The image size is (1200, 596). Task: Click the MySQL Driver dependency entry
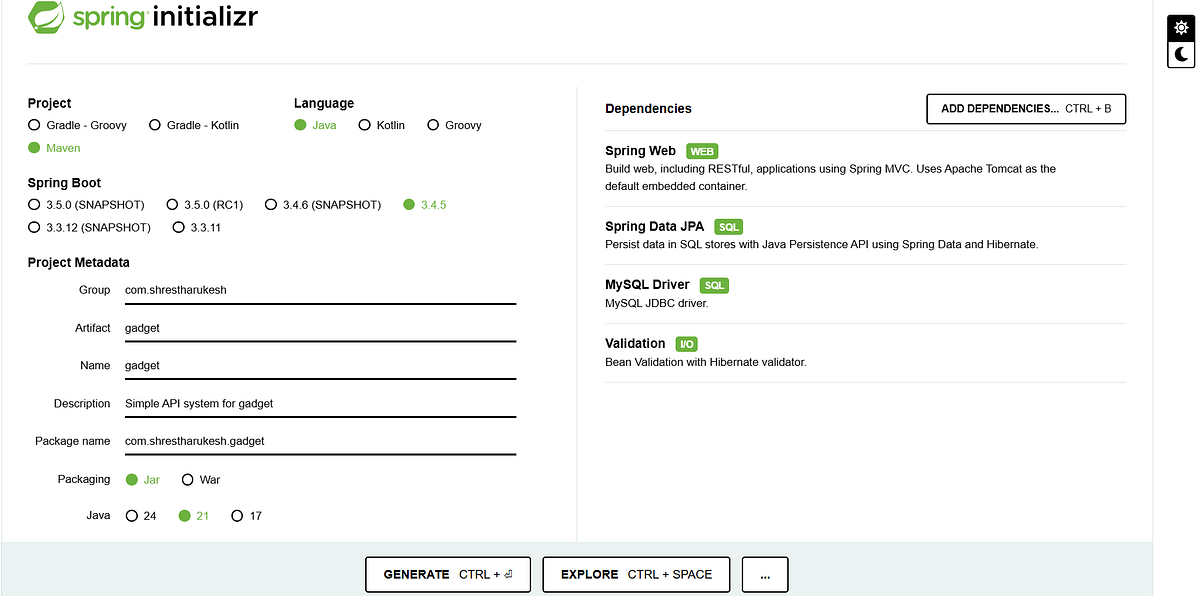click(x=865, y=294)
